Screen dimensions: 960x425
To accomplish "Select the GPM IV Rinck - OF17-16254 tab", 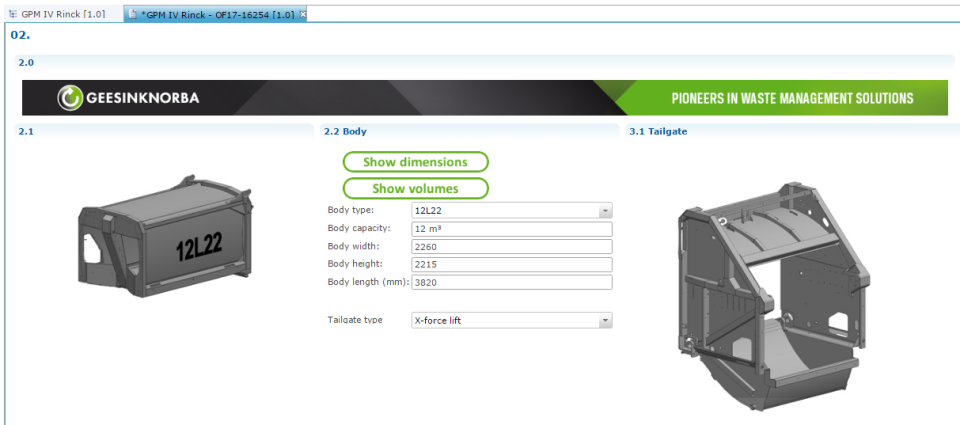I will click(x=214, y=14).
